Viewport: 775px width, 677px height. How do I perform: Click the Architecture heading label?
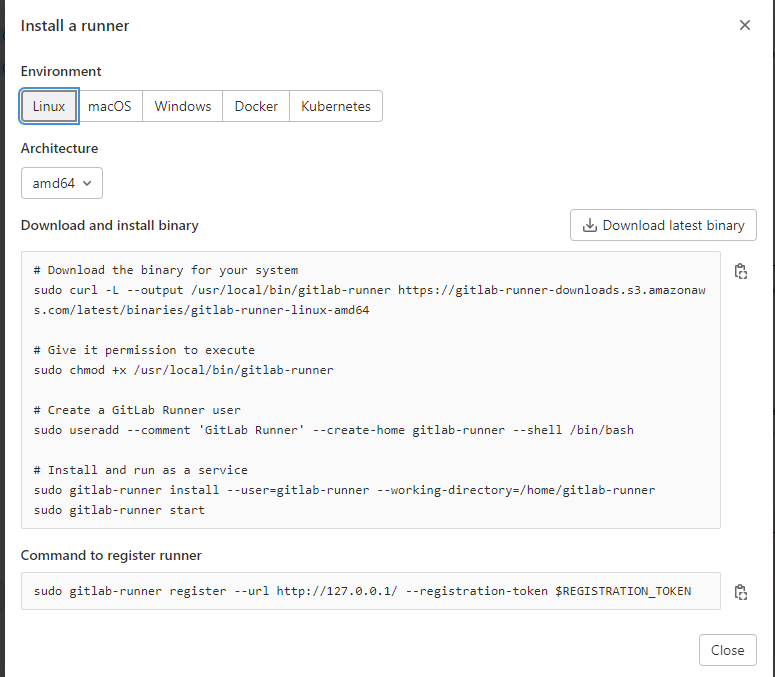[x=59, y=148]
